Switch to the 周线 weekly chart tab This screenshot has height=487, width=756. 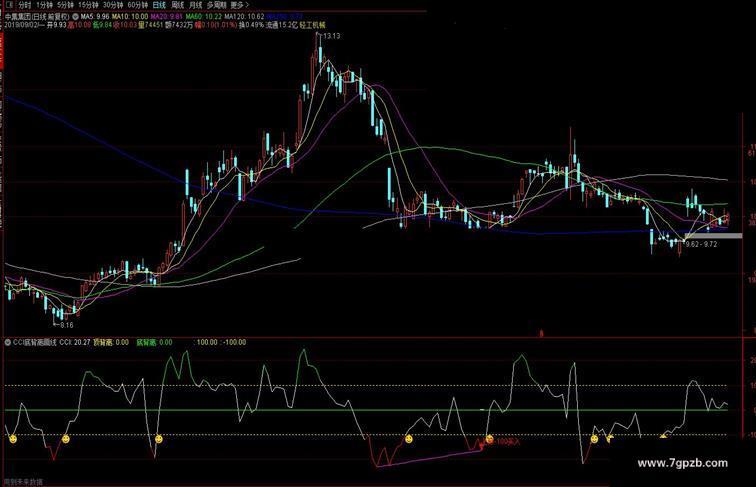coord(177,5)
